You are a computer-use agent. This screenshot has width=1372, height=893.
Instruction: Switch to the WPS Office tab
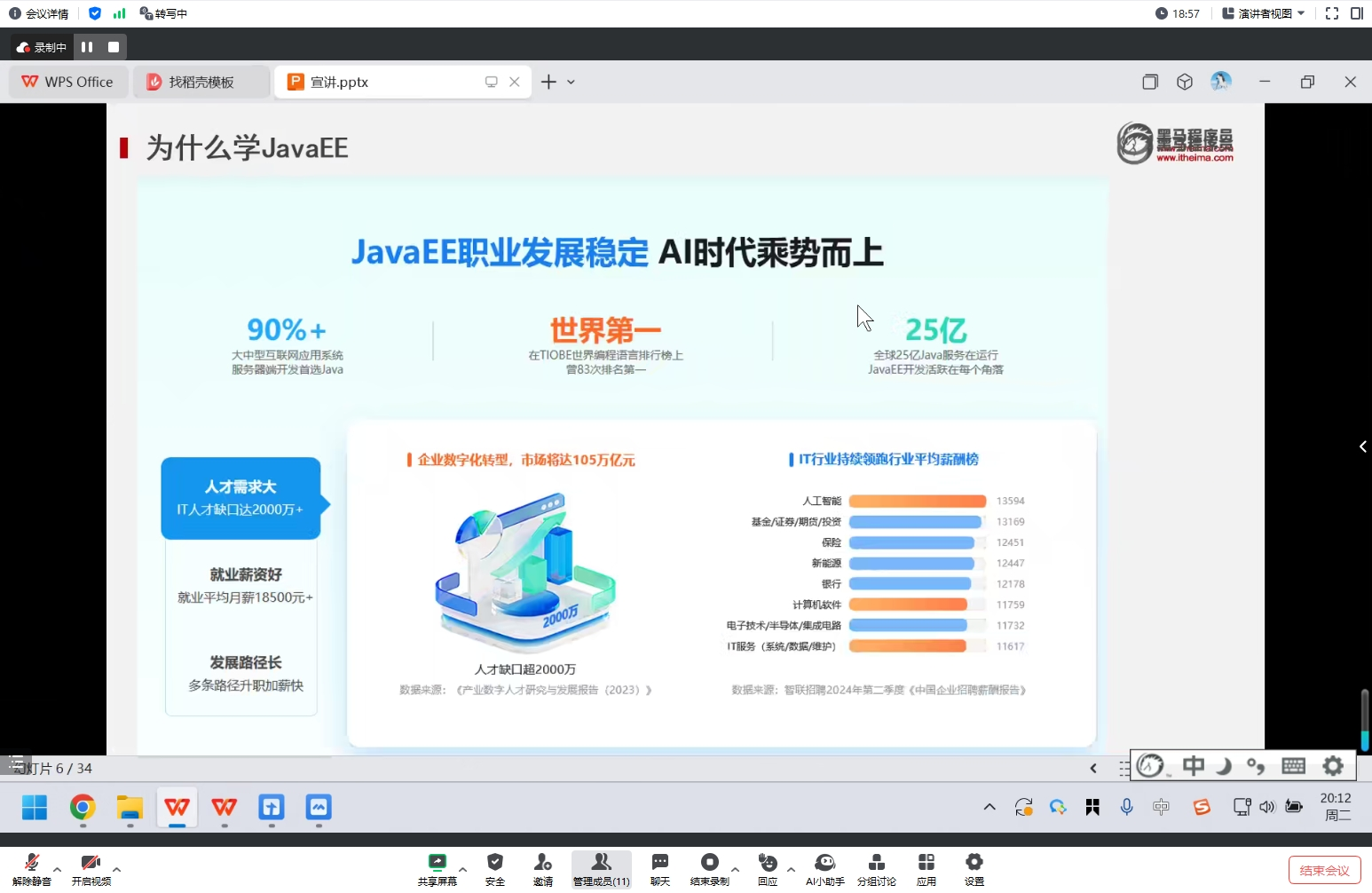(68, 82)
